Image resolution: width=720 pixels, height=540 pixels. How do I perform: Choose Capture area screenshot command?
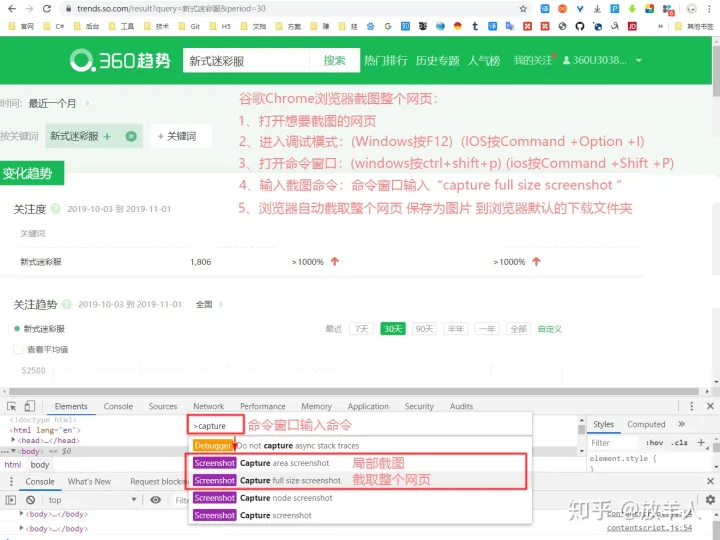tap(360, 463)
